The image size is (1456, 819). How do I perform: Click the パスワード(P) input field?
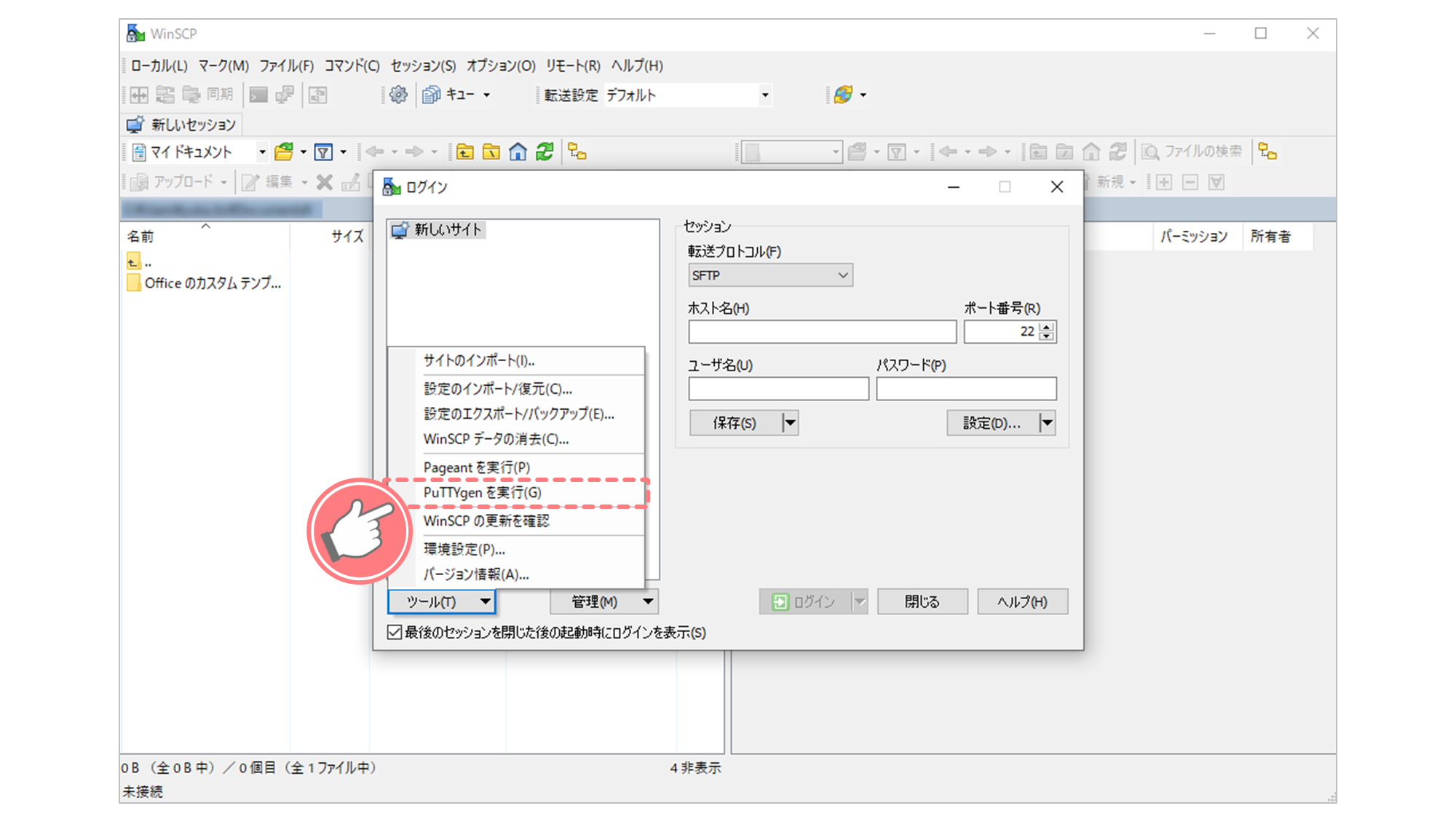point(966,389)
